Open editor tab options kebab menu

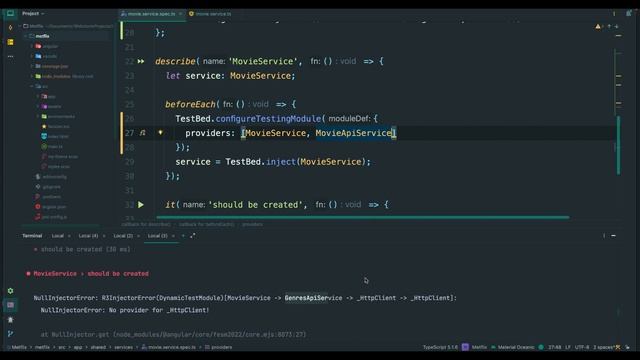pos(614,13)
